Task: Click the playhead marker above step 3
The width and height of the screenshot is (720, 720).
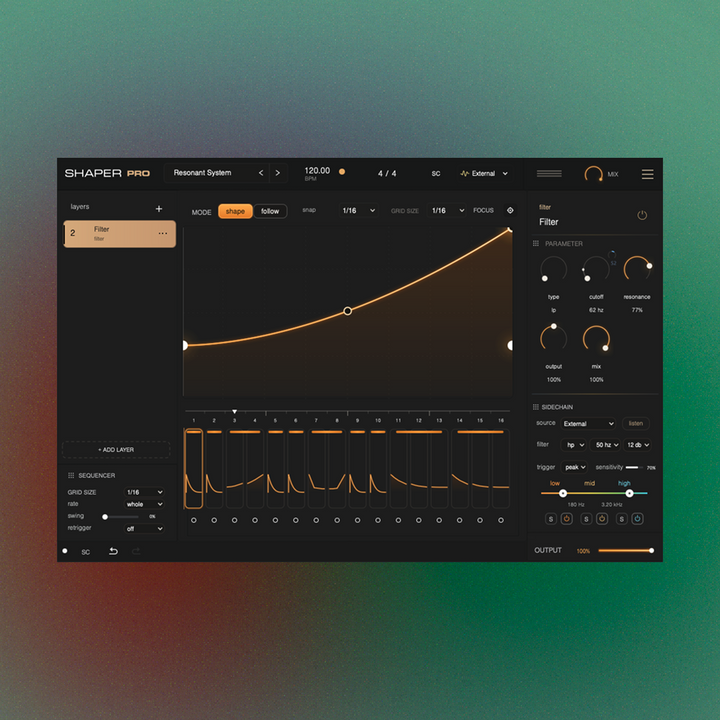Action: pyautogui.click(x=235, y=411)
